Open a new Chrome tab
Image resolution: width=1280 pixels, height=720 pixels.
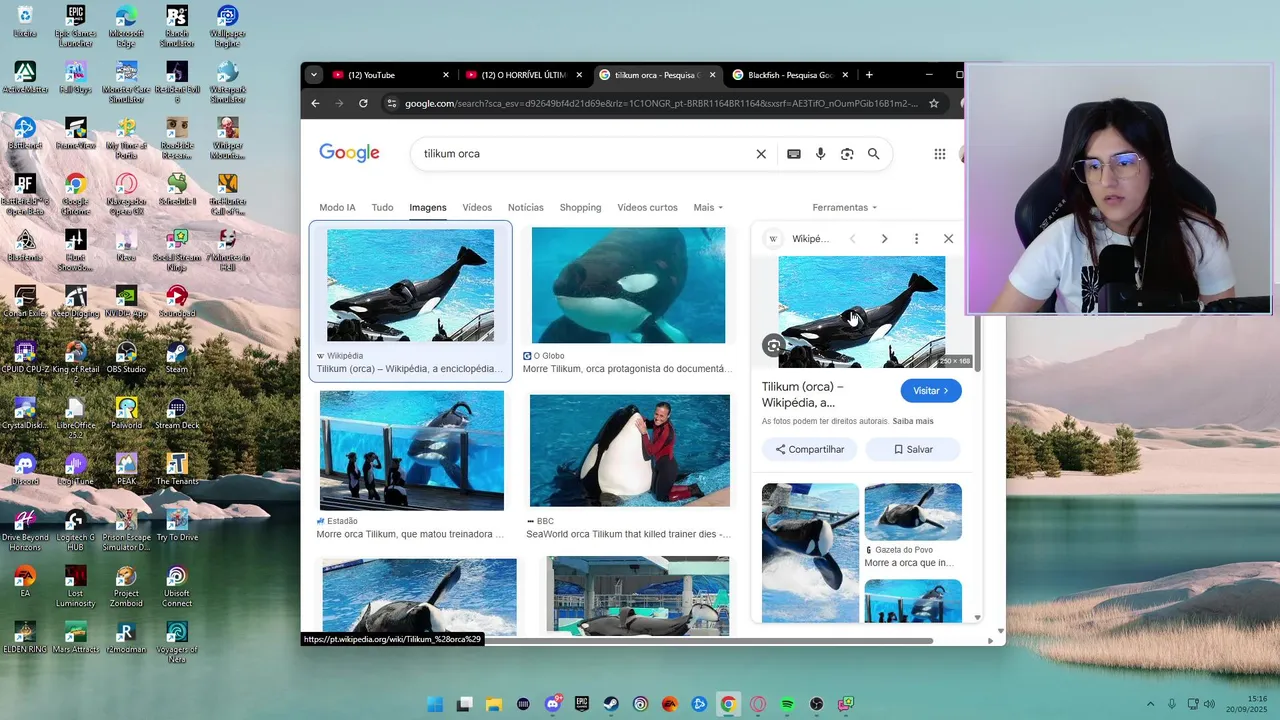click(869, 75)
